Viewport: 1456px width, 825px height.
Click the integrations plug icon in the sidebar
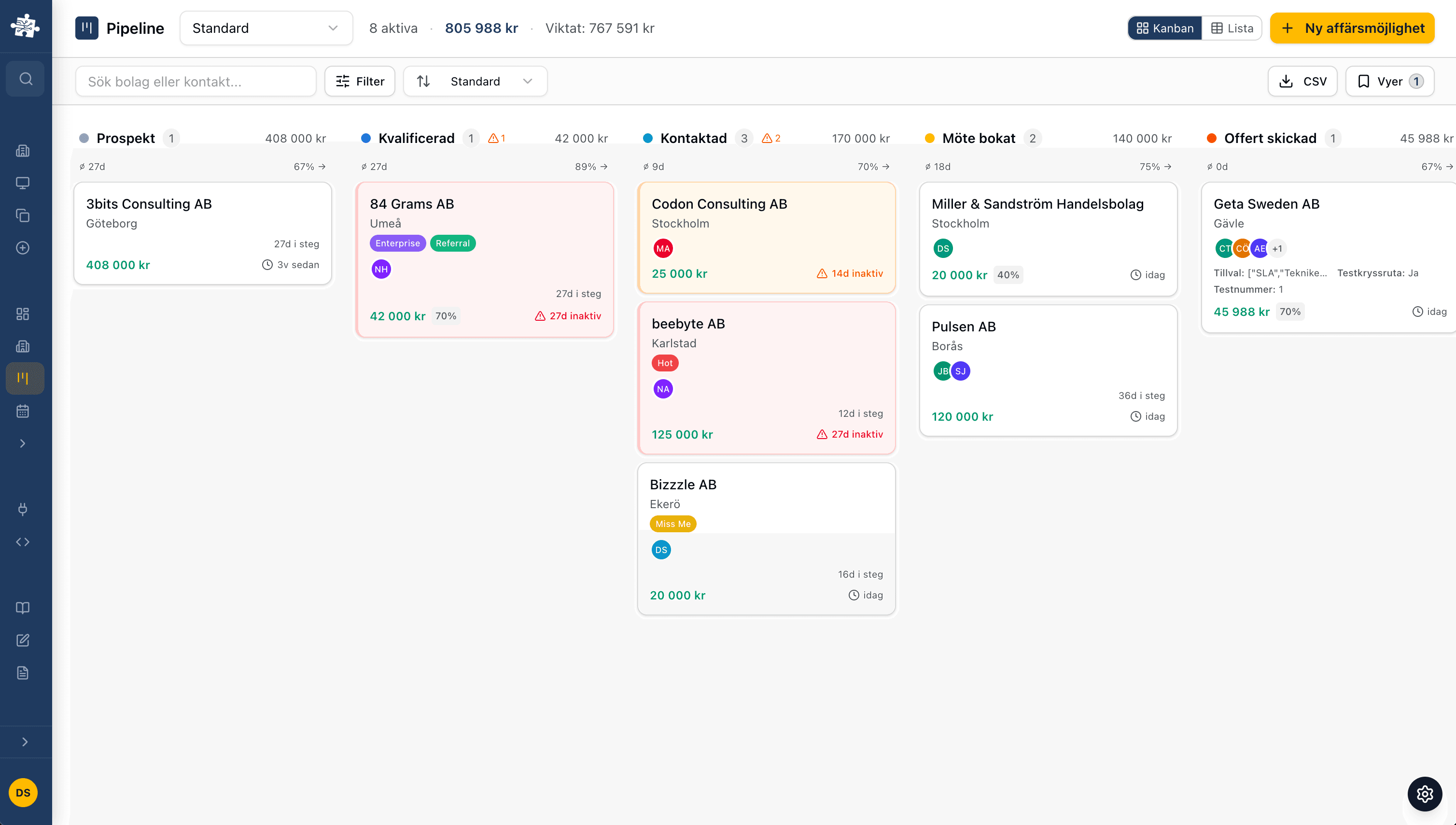[x=23, y=509]
